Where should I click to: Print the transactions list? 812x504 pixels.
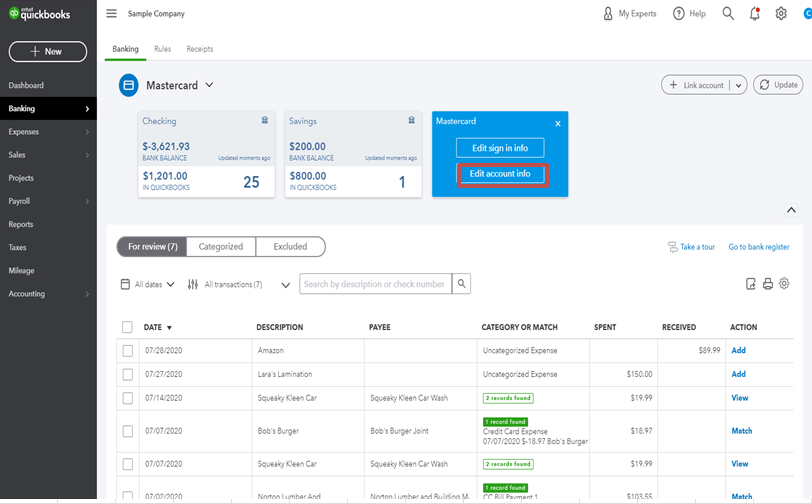(x=767, y=284)
